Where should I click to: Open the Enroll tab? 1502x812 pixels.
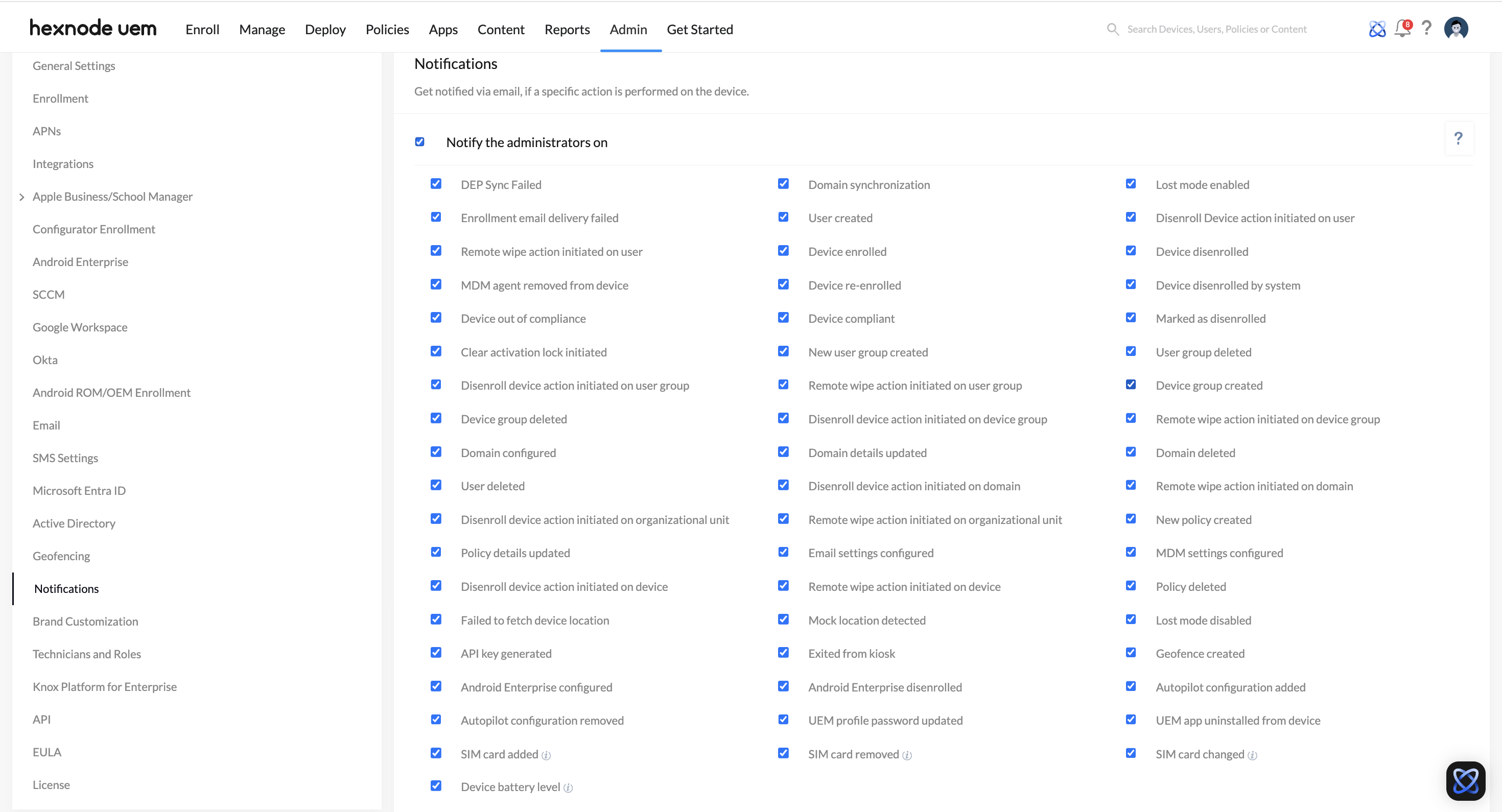point(202,29)
